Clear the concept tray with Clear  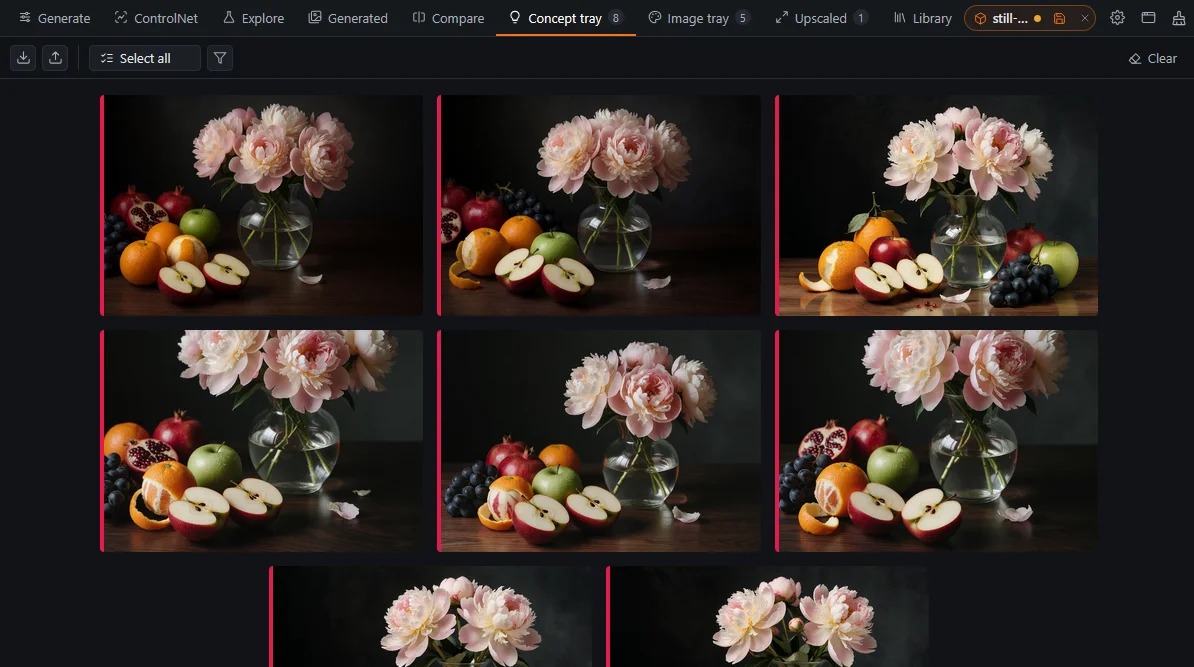[1152, 59]
